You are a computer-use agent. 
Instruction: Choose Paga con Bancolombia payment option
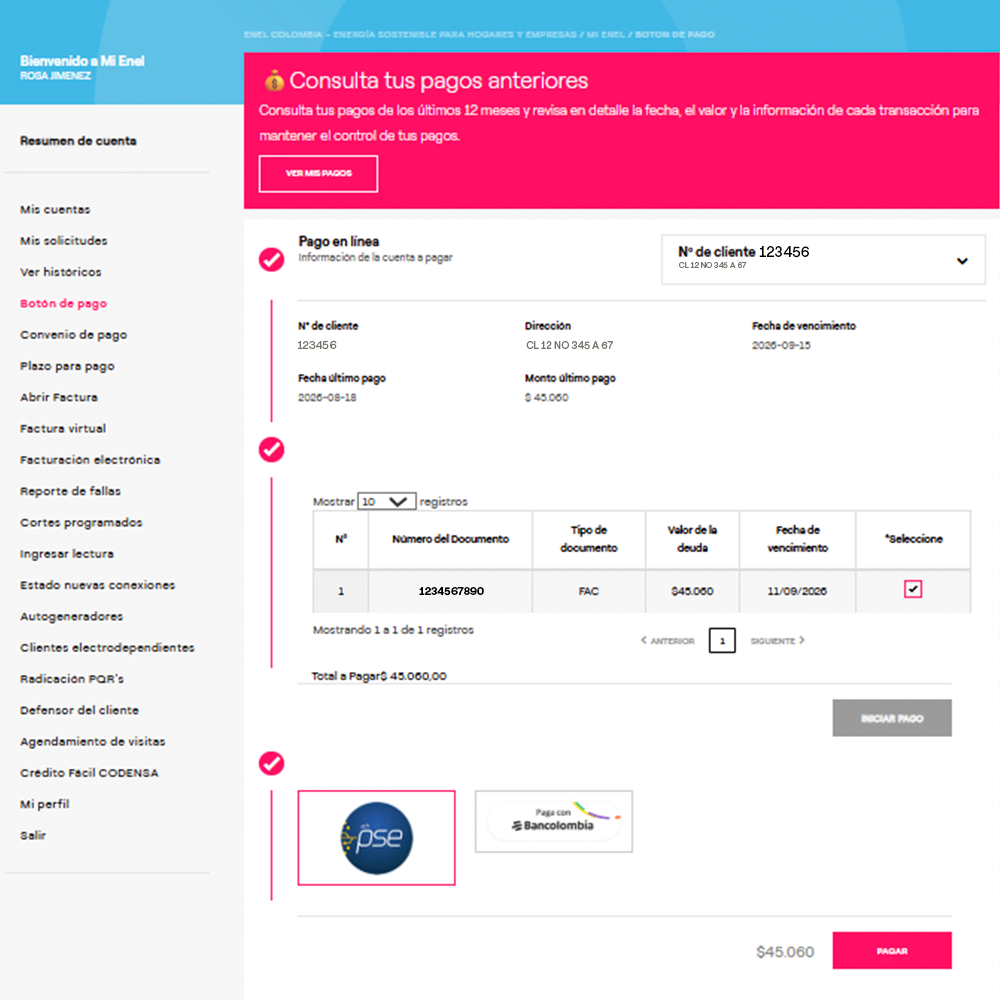(554, 821)
